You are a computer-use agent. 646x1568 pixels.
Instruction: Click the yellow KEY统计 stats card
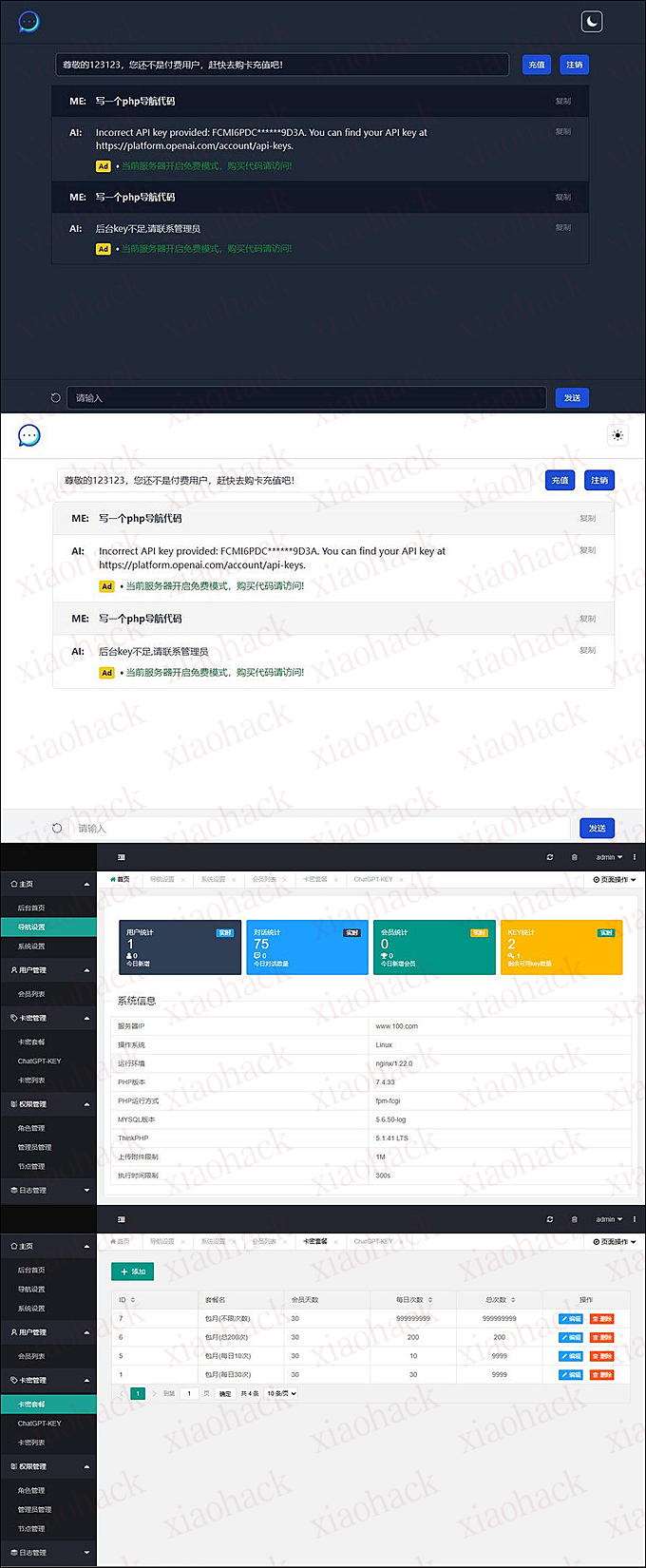pos(561,947)
